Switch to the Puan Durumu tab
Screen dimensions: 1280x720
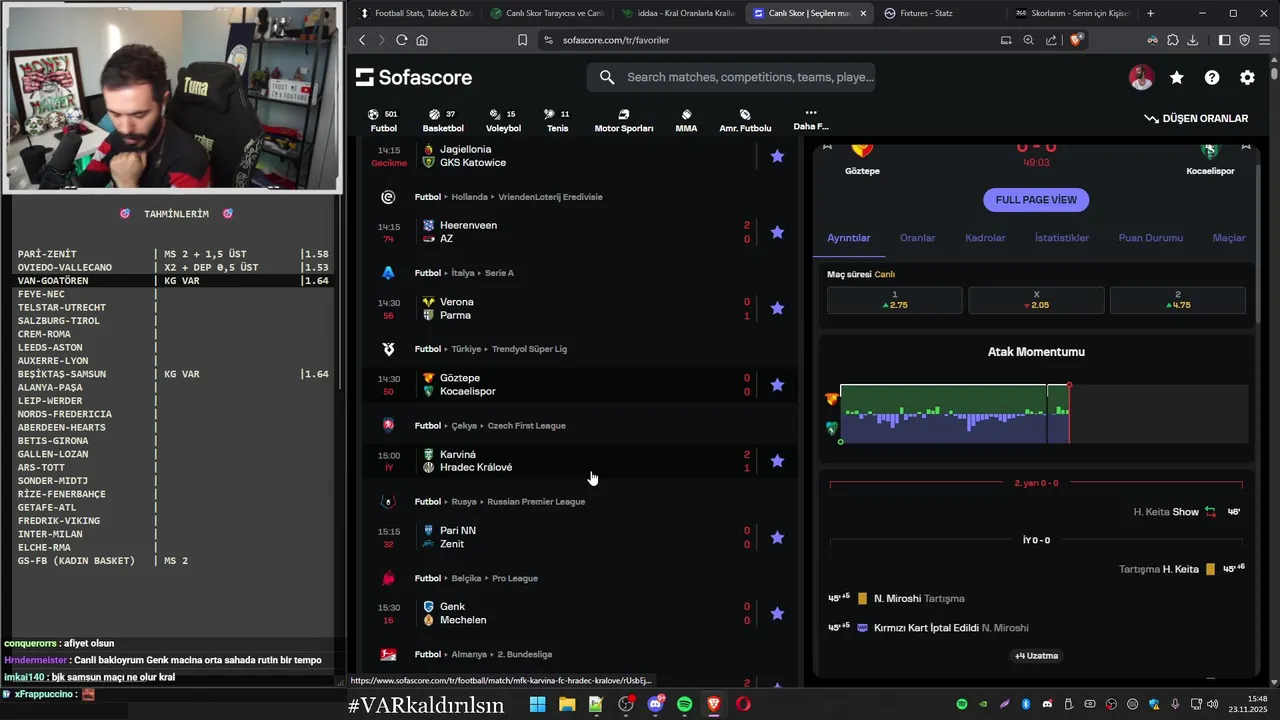coord(1150,238)
